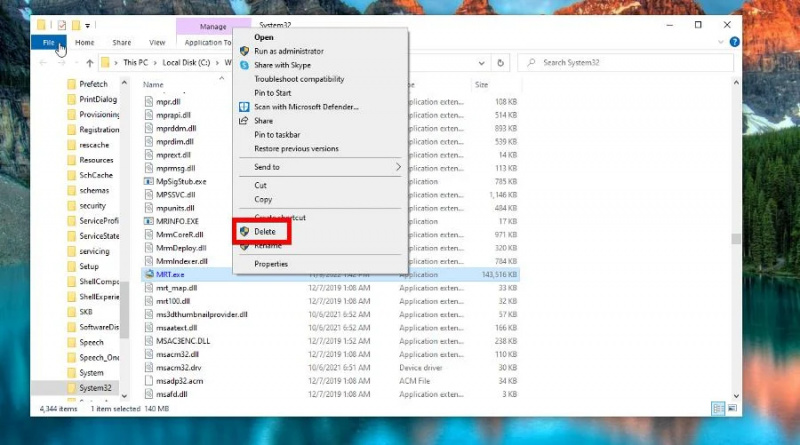Image resolution: width=800 pixels, height=445 pixels.
Task: Open the Help question mark icon
Action: pyautogui.click(x=734, y=42)
